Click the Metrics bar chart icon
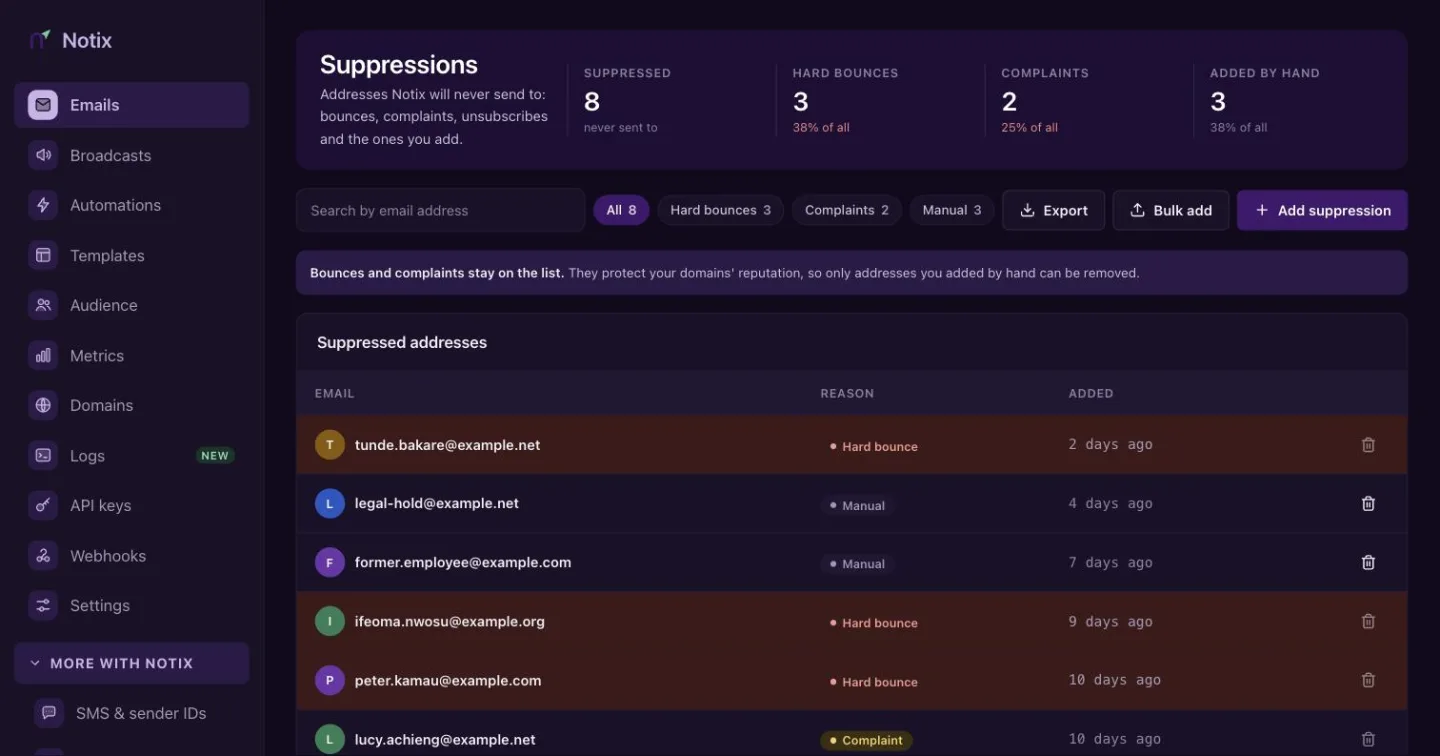This screenshot has width=1440, height=756. (43, 355)
